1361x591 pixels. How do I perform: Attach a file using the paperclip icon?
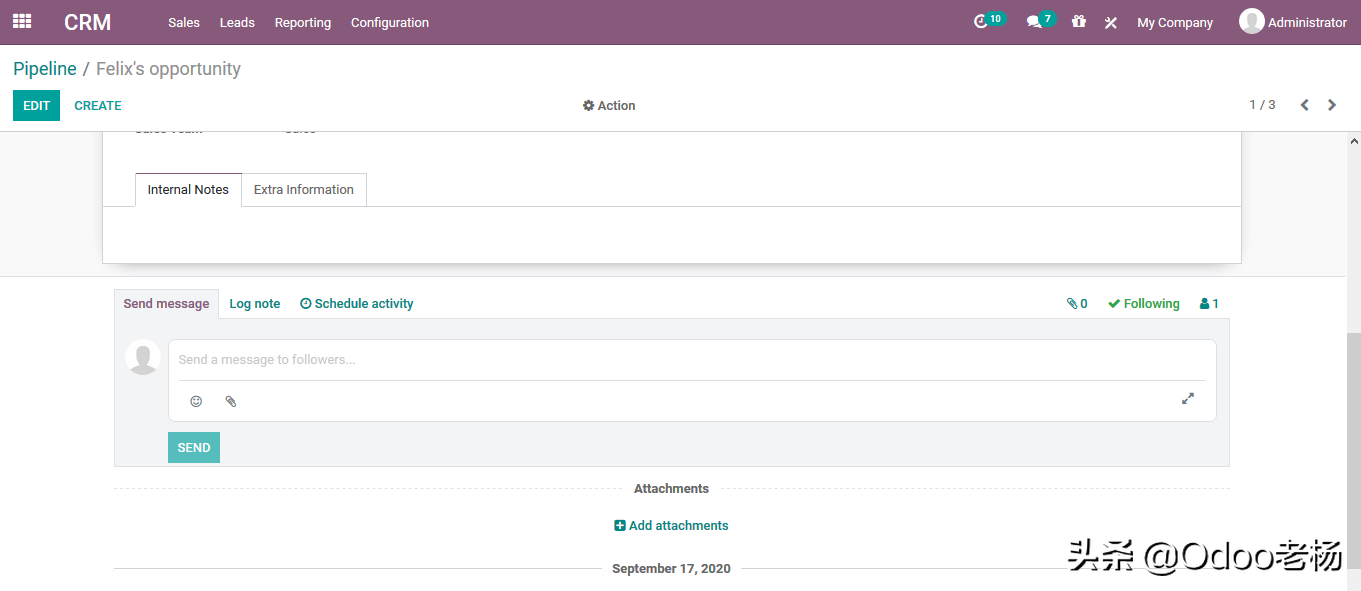[230, 401]
